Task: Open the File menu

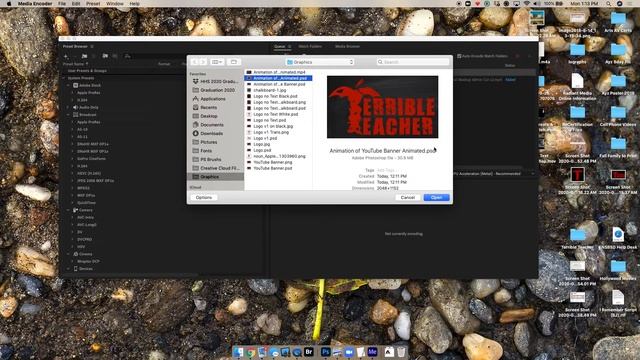Action: coord(62,3)
